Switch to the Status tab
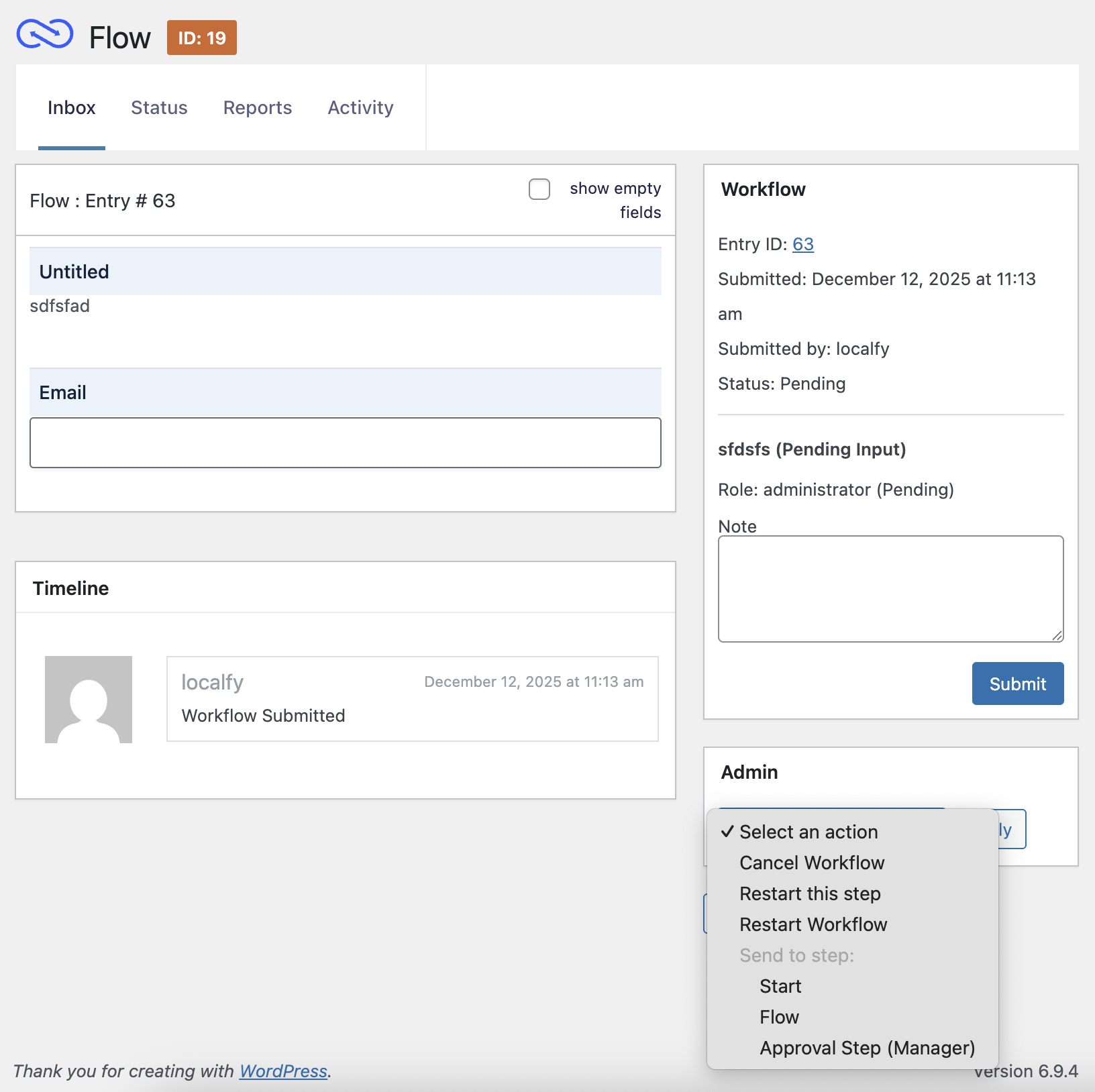This screenshot has height=1092, width=1095. 159,107
